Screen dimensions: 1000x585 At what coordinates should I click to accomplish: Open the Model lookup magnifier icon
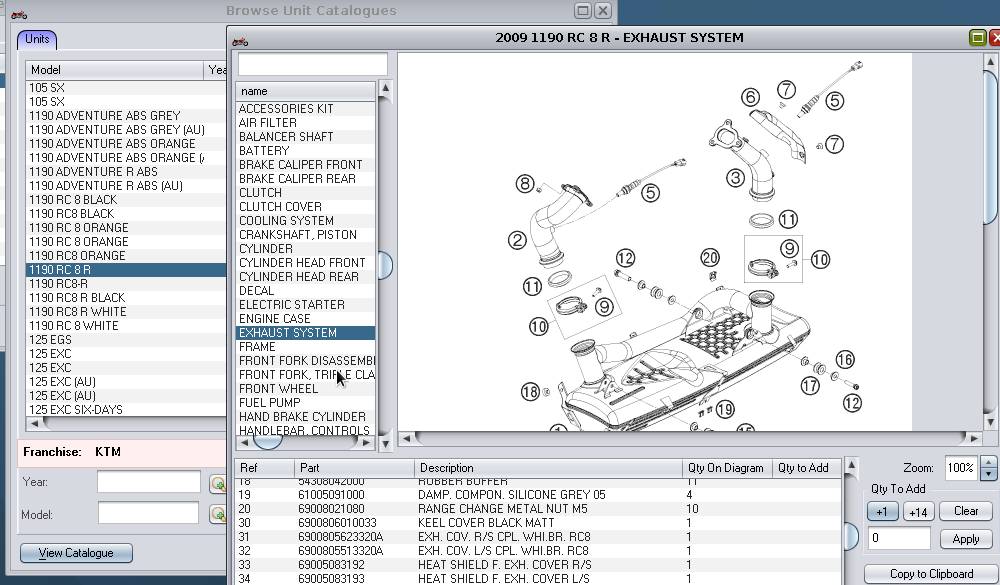pyautogui.click(x=220, y=513)
